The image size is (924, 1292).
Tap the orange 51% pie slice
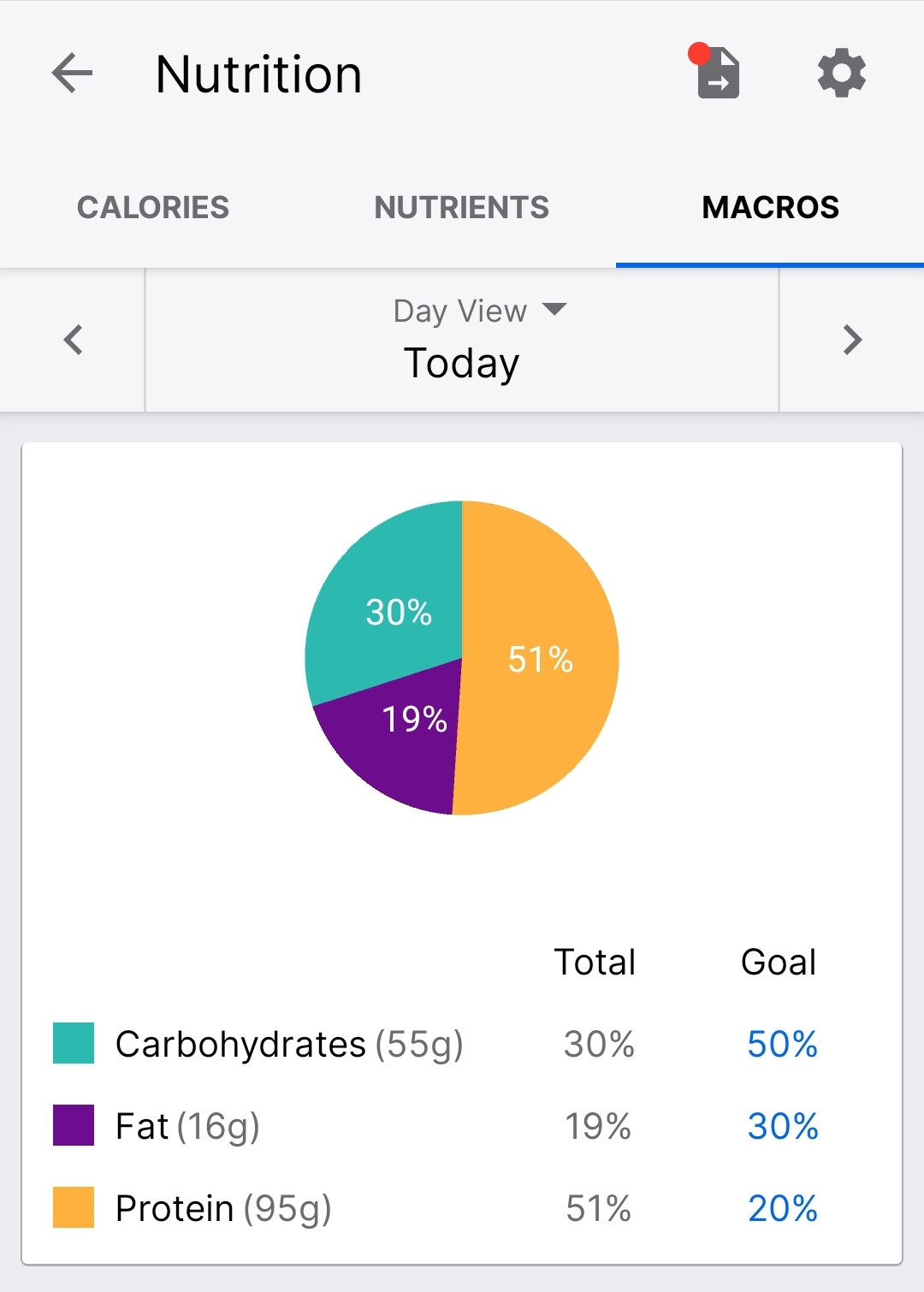[539, 659]
